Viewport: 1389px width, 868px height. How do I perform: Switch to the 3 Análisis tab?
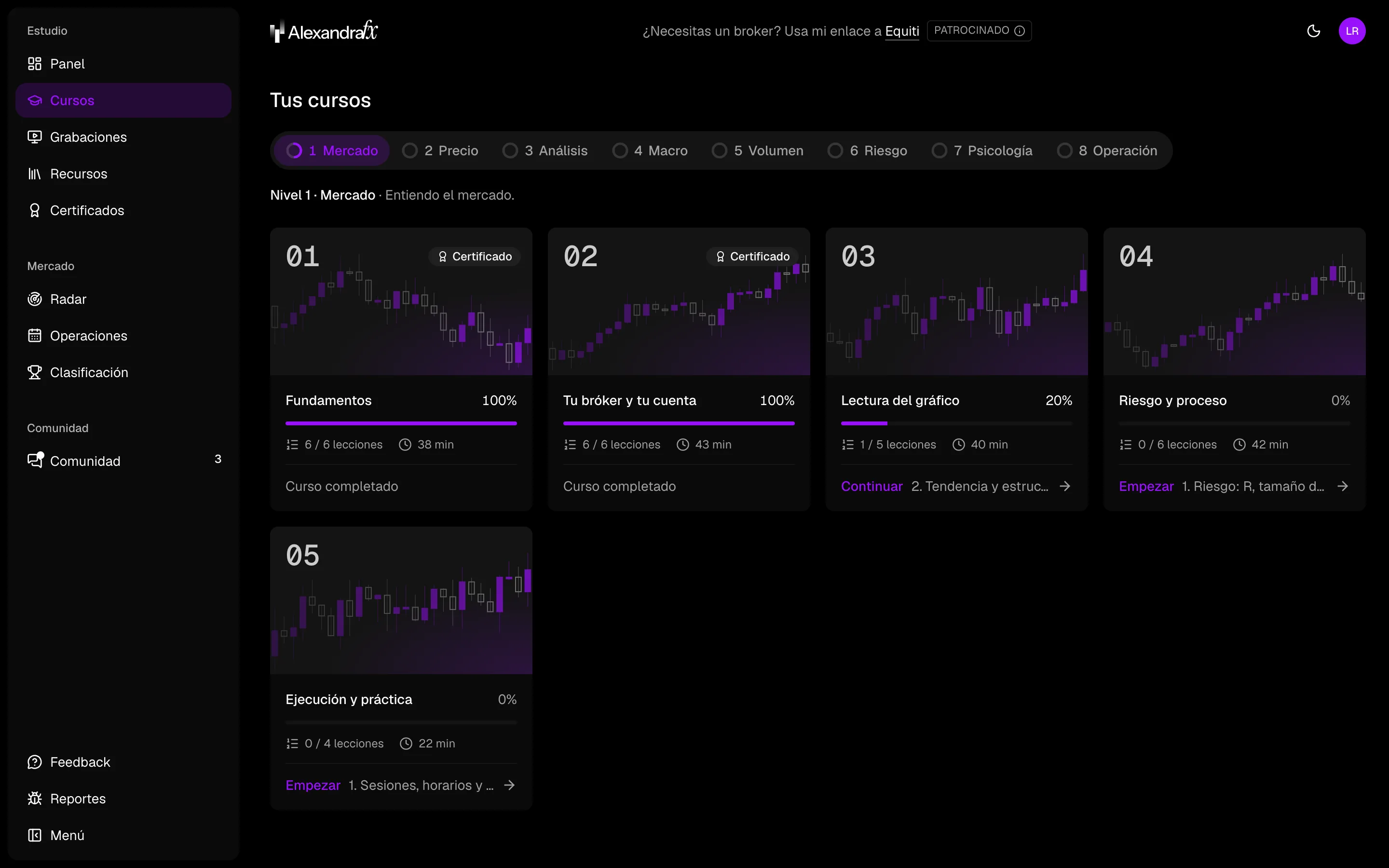pyautogui.click(x=545, y=150)
